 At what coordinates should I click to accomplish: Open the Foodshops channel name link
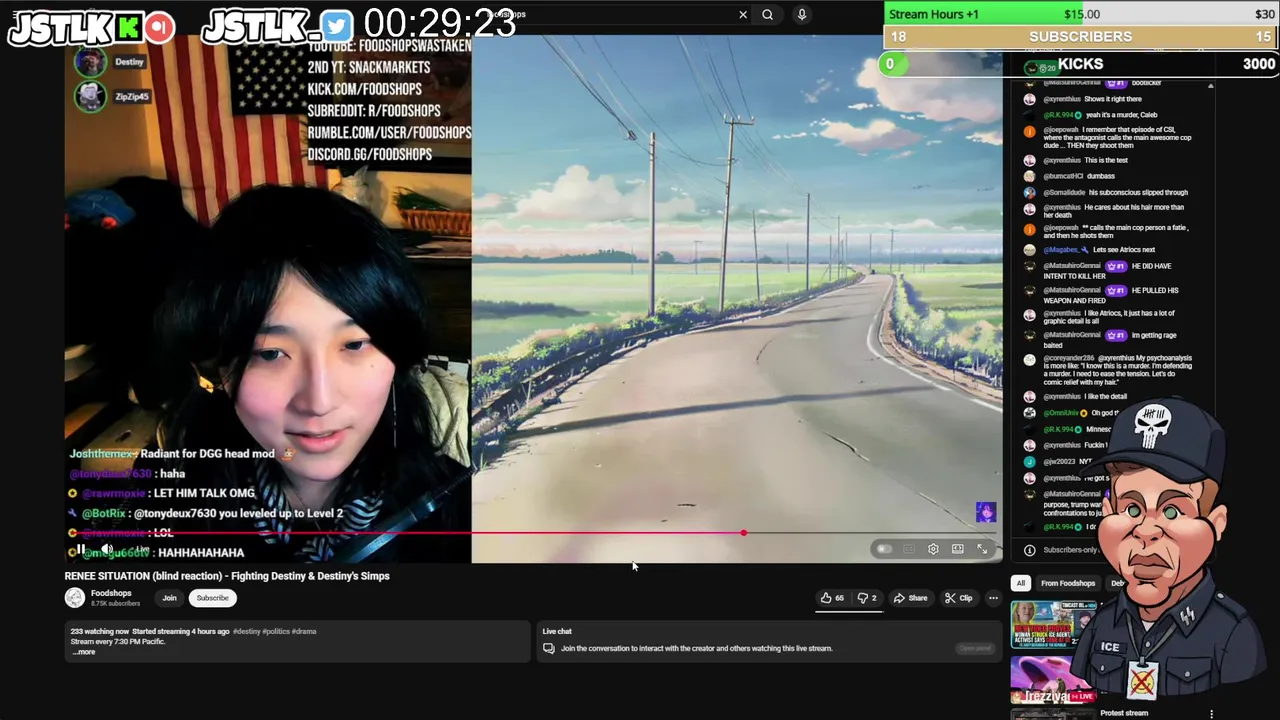pos(111,593)
